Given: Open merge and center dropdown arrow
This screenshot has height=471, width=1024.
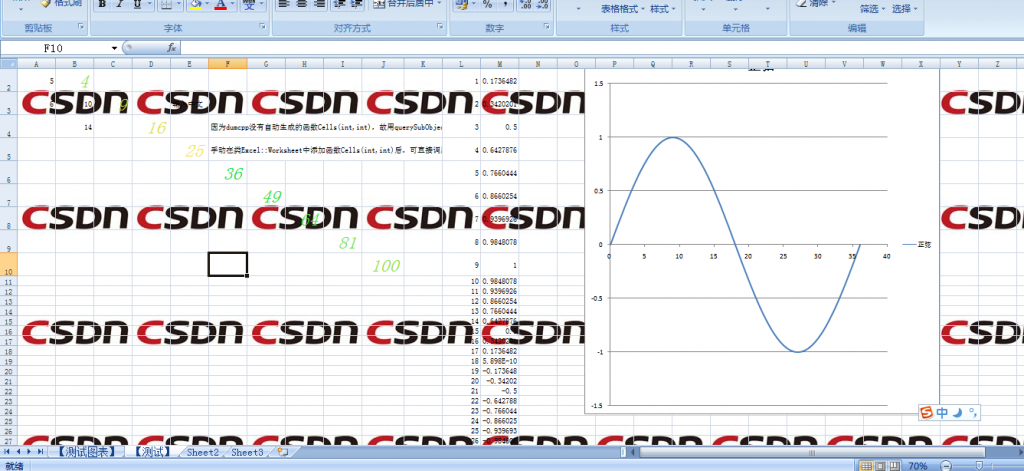Looking at the screenshot, I should point(439,4).
